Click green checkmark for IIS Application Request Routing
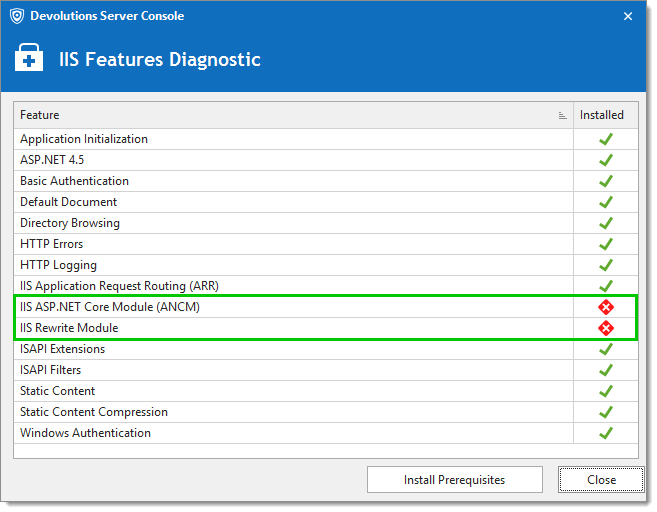 click(x=606, y=286)
